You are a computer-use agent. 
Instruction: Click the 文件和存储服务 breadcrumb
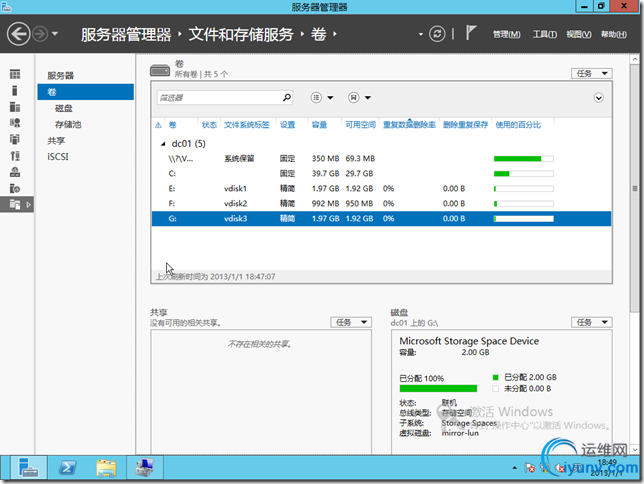click(241, 34)
